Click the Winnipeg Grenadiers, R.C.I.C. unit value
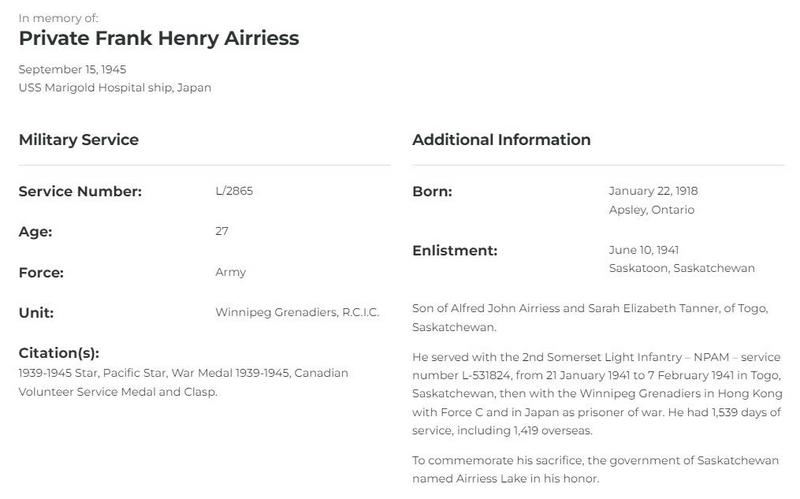The height and width of the screenshot is (499, 800). click(x=297, y=312)
